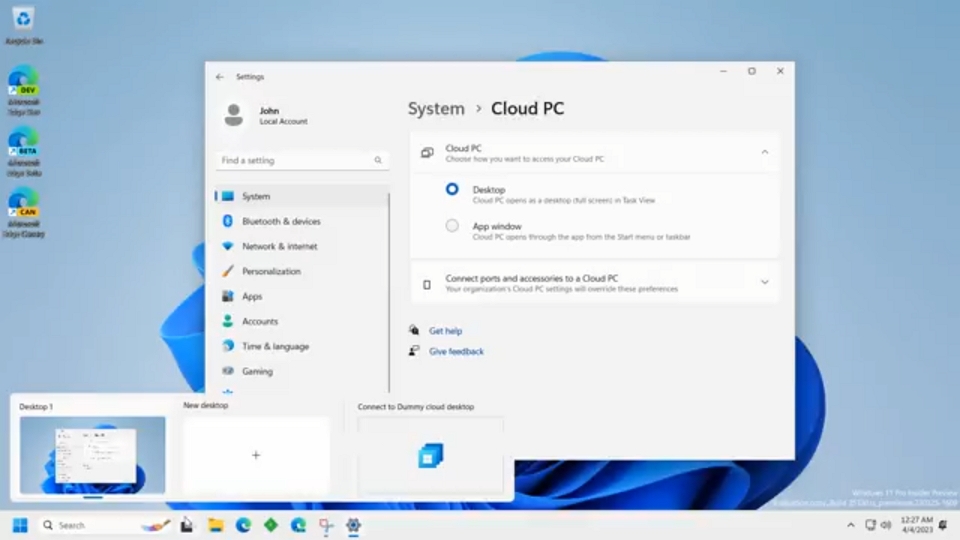
Task: Add a New desktop
Action: 256,455
